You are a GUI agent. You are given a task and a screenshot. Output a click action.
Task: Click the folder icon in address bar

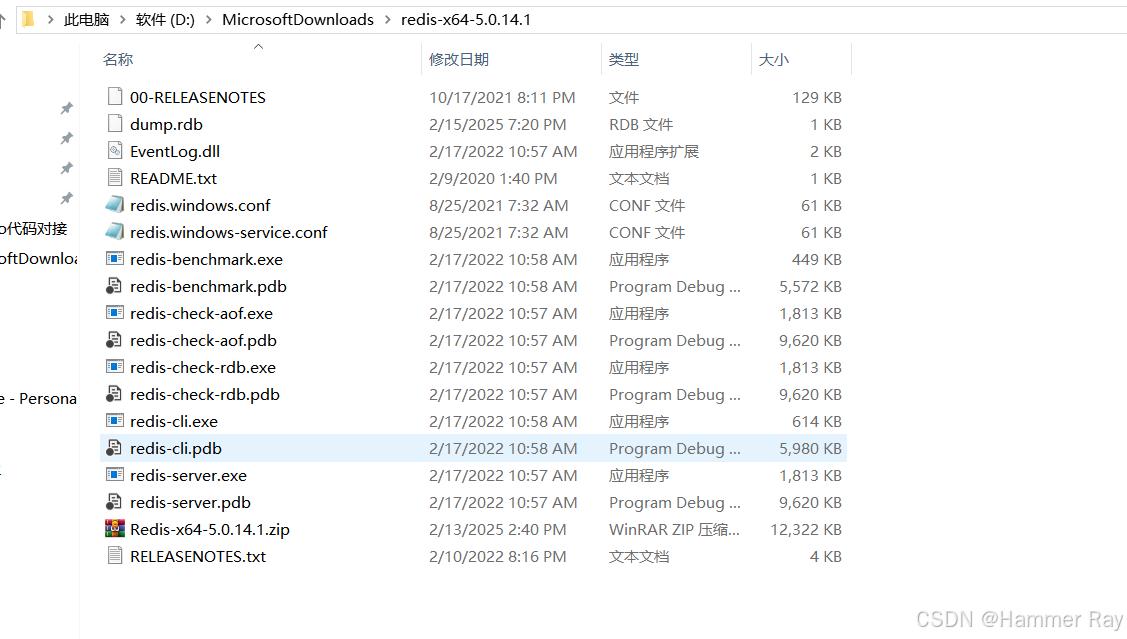click(28, 19)
